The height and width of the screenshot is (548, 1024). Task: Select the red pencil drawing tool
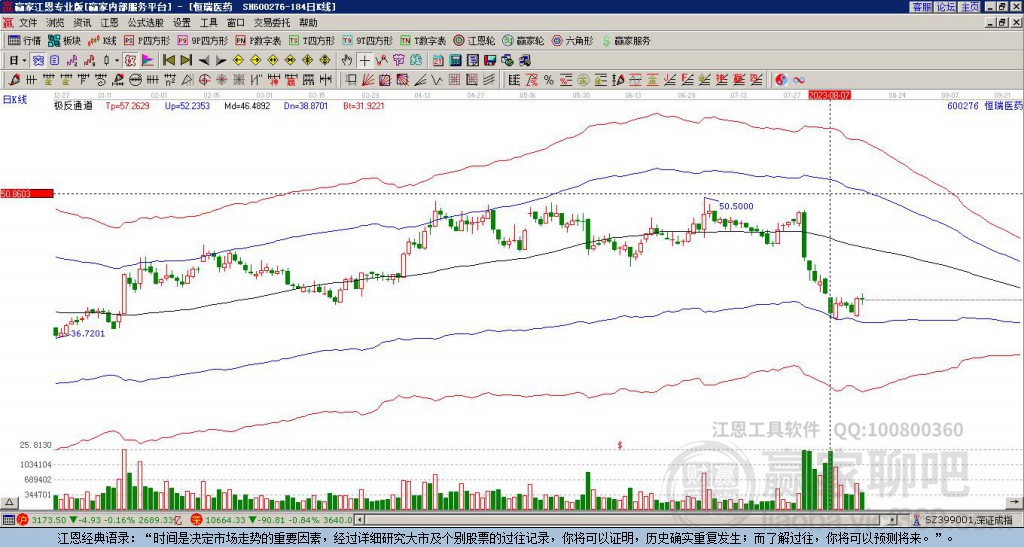(x=14, y=80)
